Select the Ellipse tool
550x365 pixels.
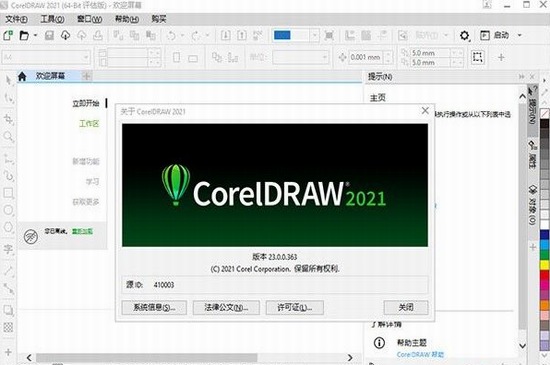click(8, 210)
